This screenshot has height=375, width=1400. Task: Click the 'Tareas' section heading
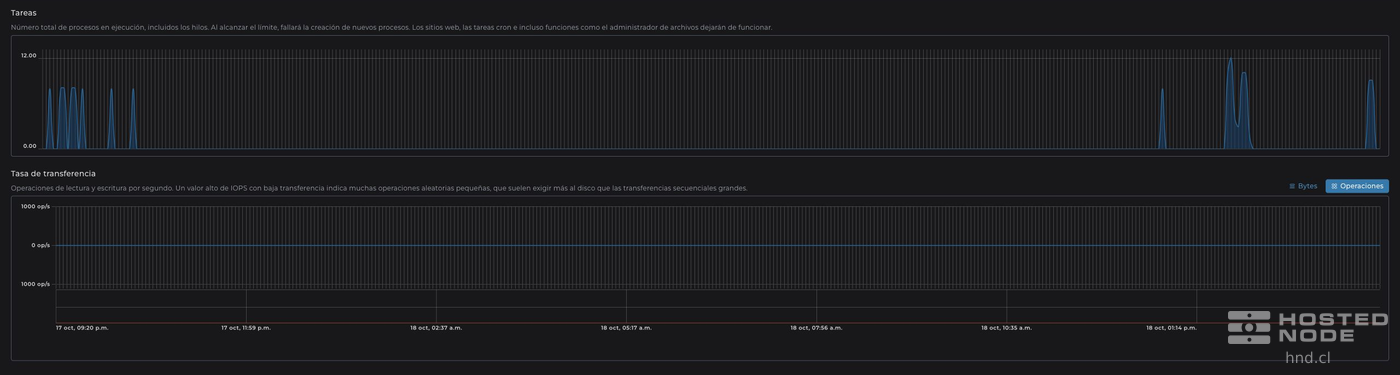(x=24, y=13)
